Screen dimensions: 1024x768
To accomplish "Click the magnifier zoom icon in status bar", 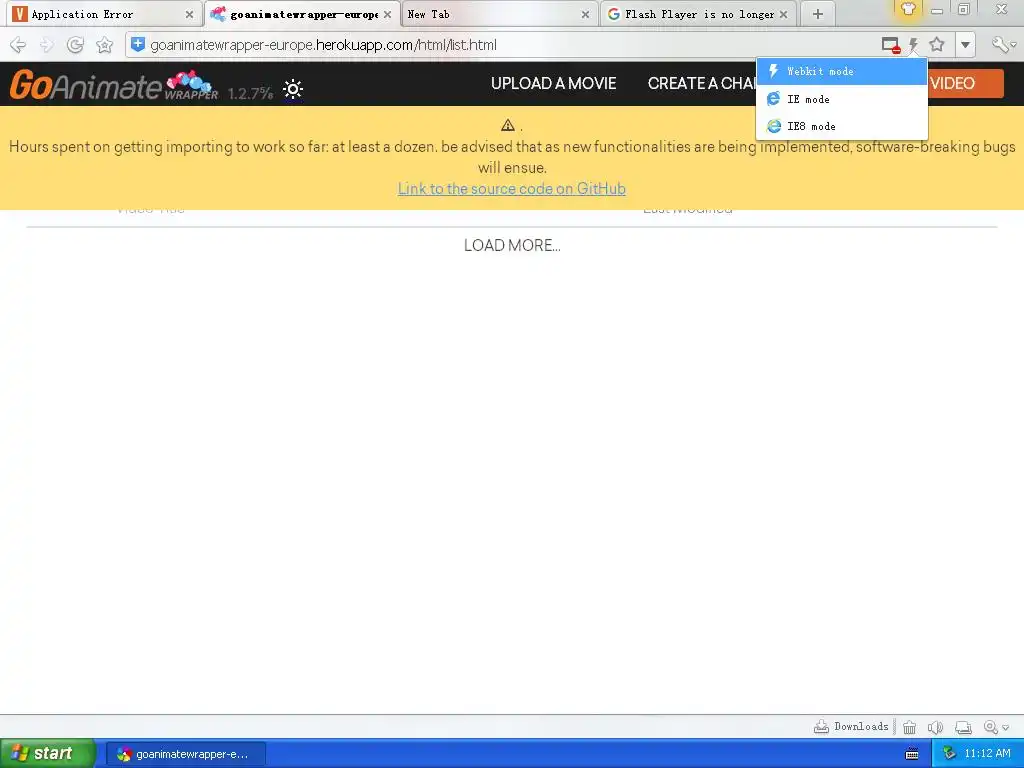I will pyautogui.click(x=991, y=727).
